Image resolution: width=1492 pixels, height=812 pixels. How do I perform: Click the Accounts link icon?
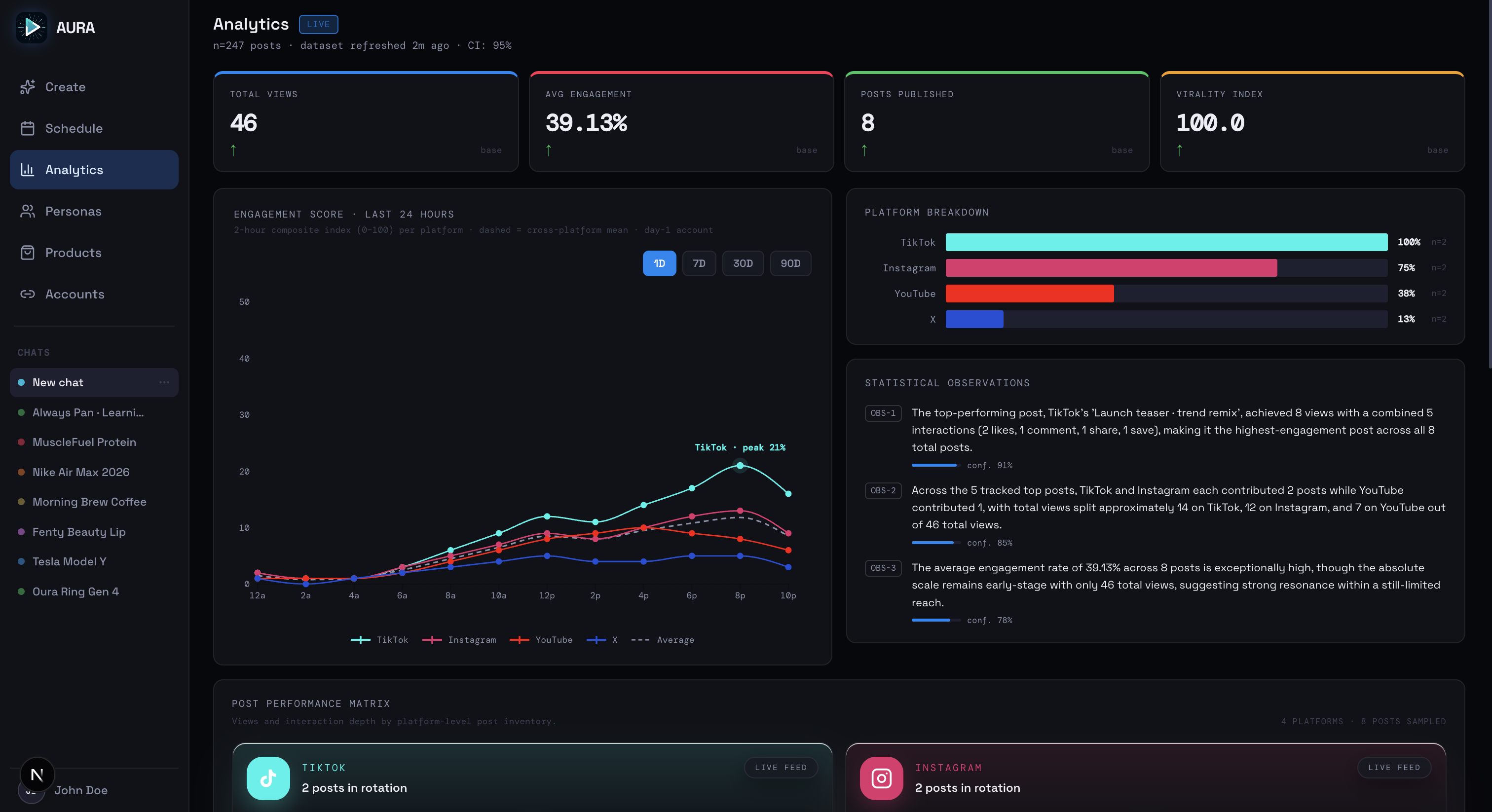27,294
